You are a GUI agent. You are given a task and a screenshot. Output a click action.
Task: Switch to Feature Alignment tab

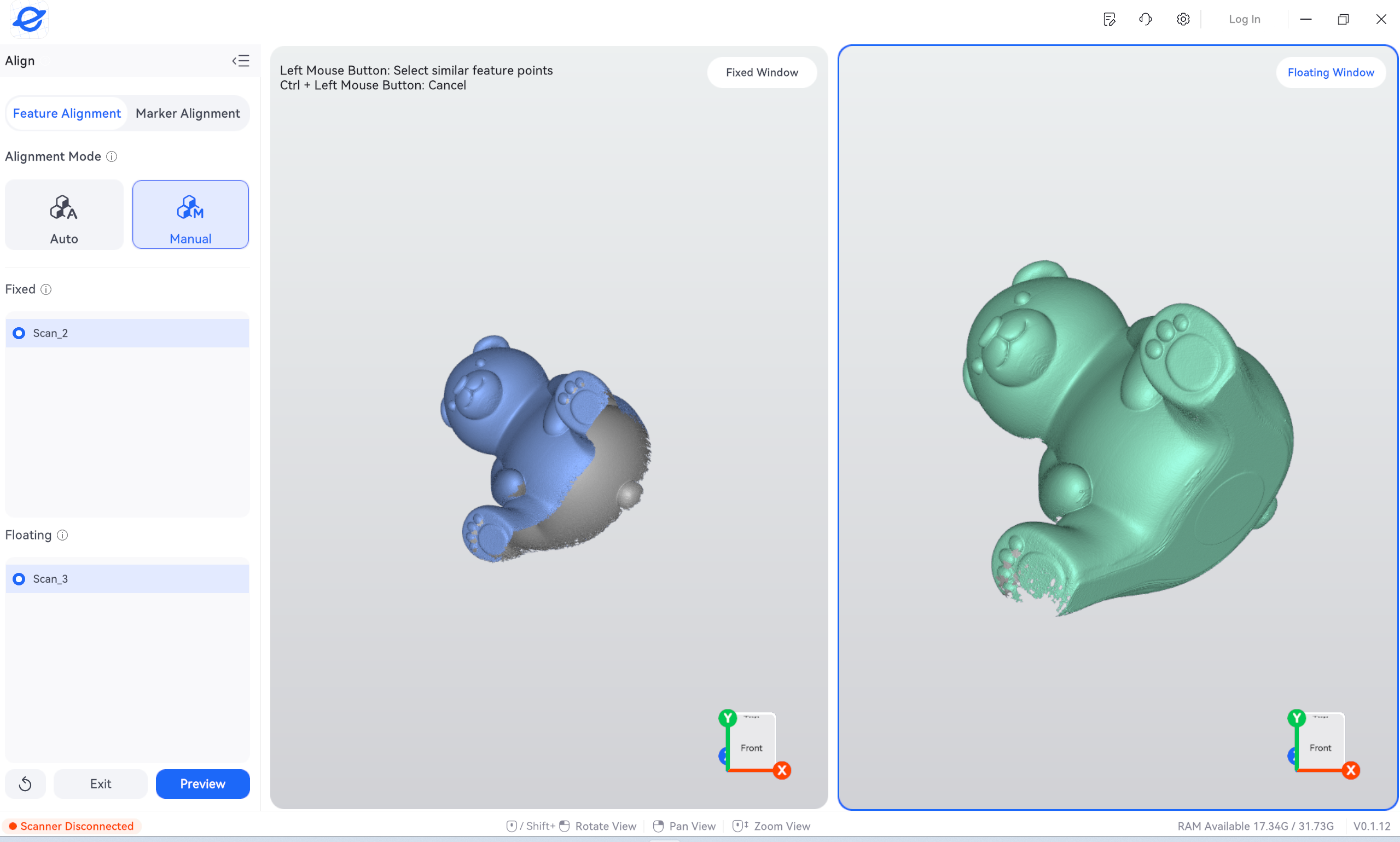coord(67,113)
